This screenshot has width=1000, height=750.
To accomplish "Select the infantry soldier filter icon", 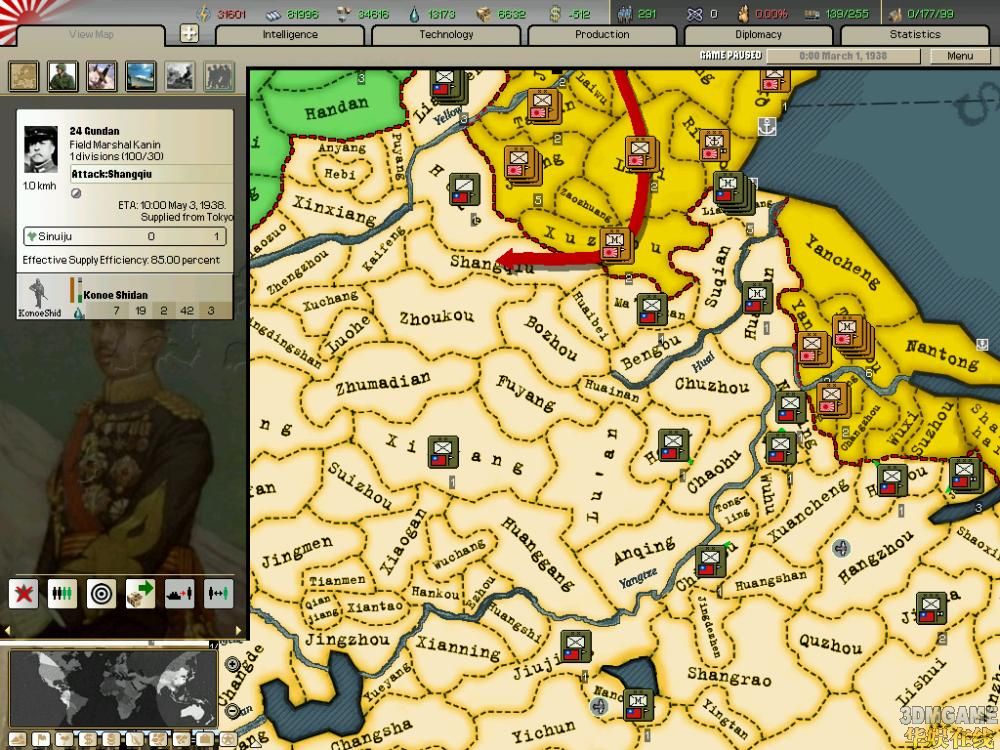I will 62,76.
